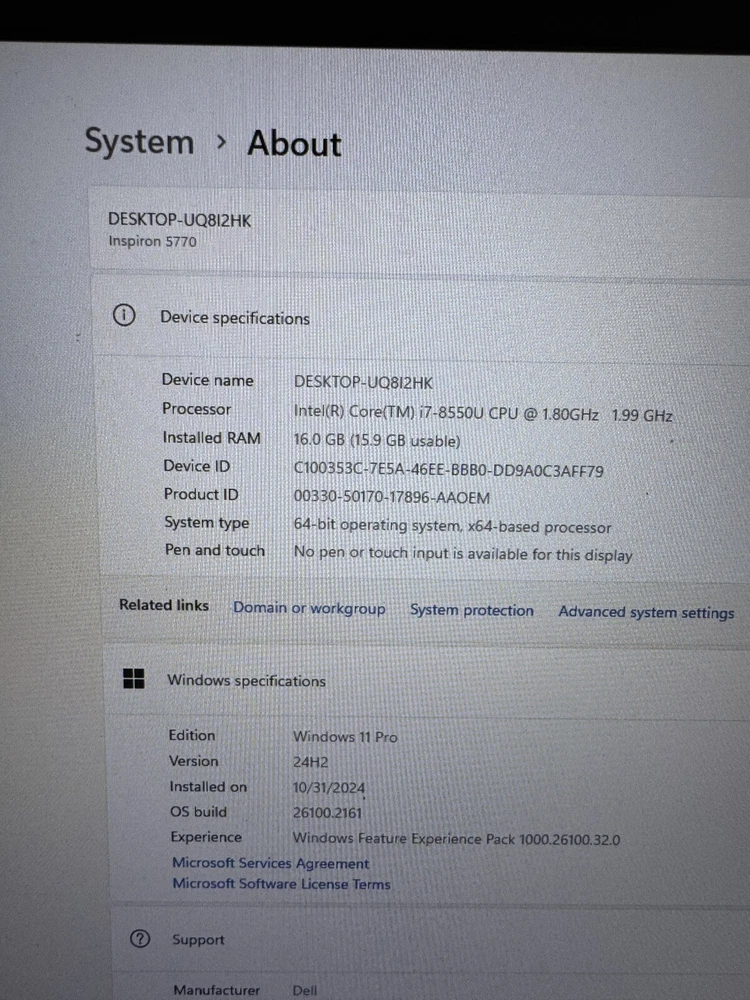
Task: Go back to System via breadcrumb
Action: (139, 142)
